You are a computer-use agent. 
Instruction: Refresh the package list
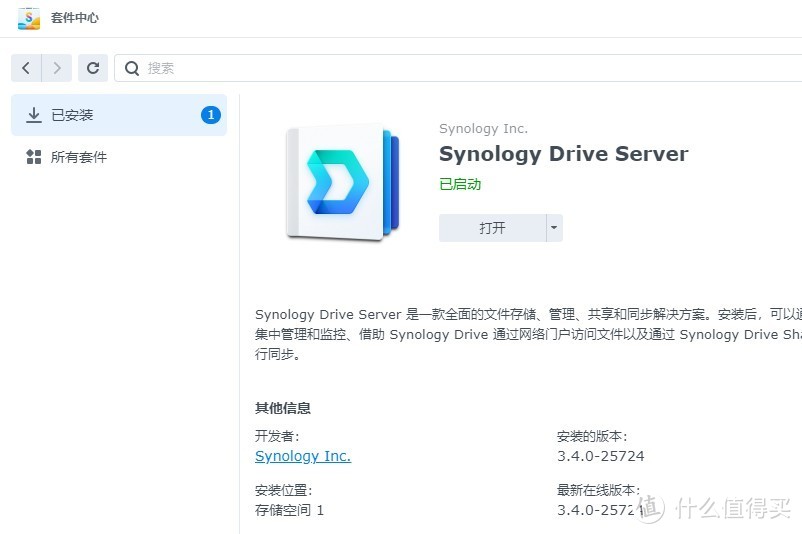[x=93, y=68]
